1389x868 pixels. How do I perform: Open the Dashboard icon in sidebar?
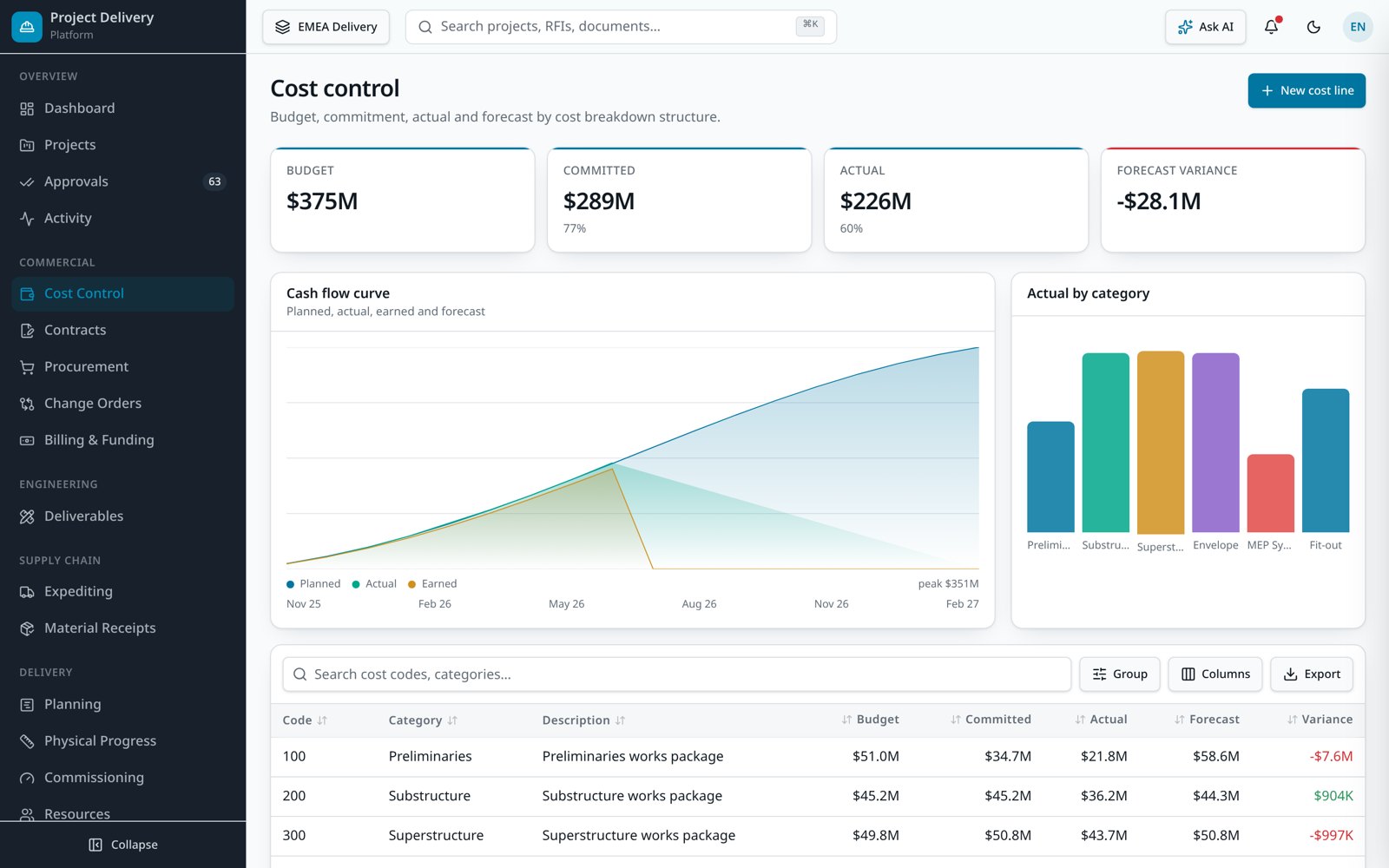pyautogui.click(x=27, y=108)
